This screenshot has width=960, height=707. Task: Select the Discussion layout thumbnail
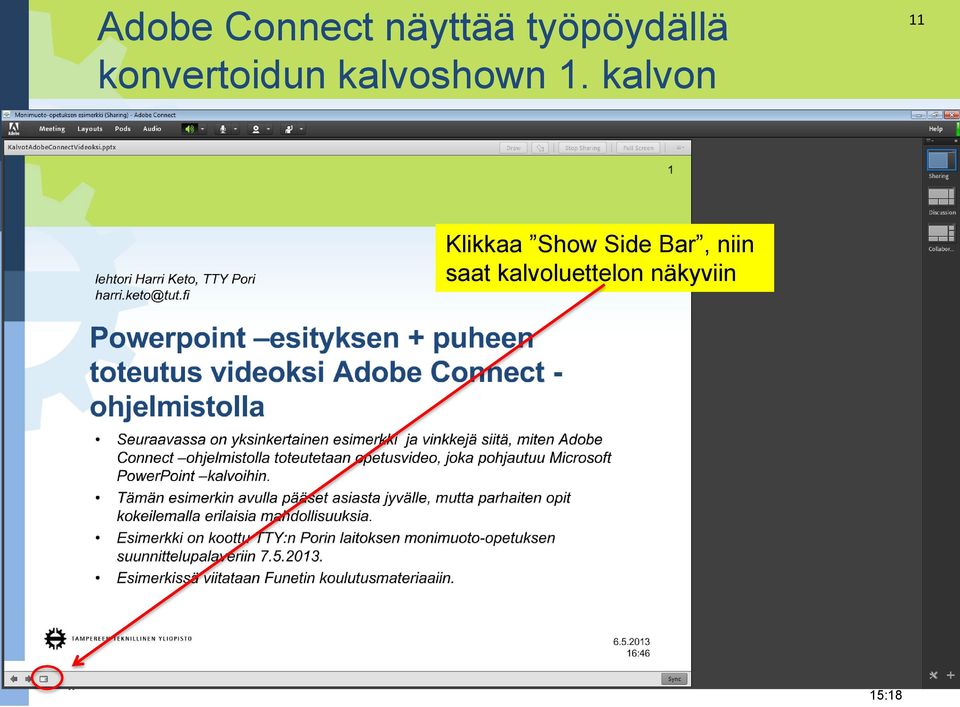tap(941, 196)
